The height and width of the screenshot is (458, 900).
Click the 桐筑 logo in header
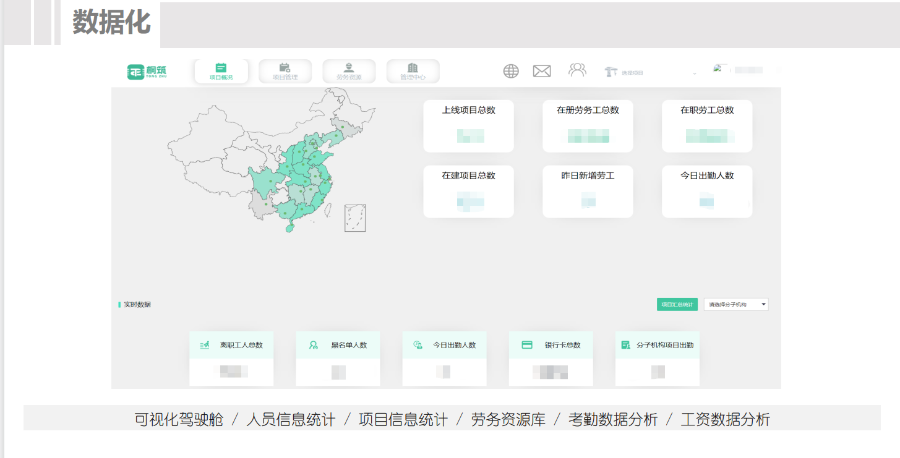point(147,71)
